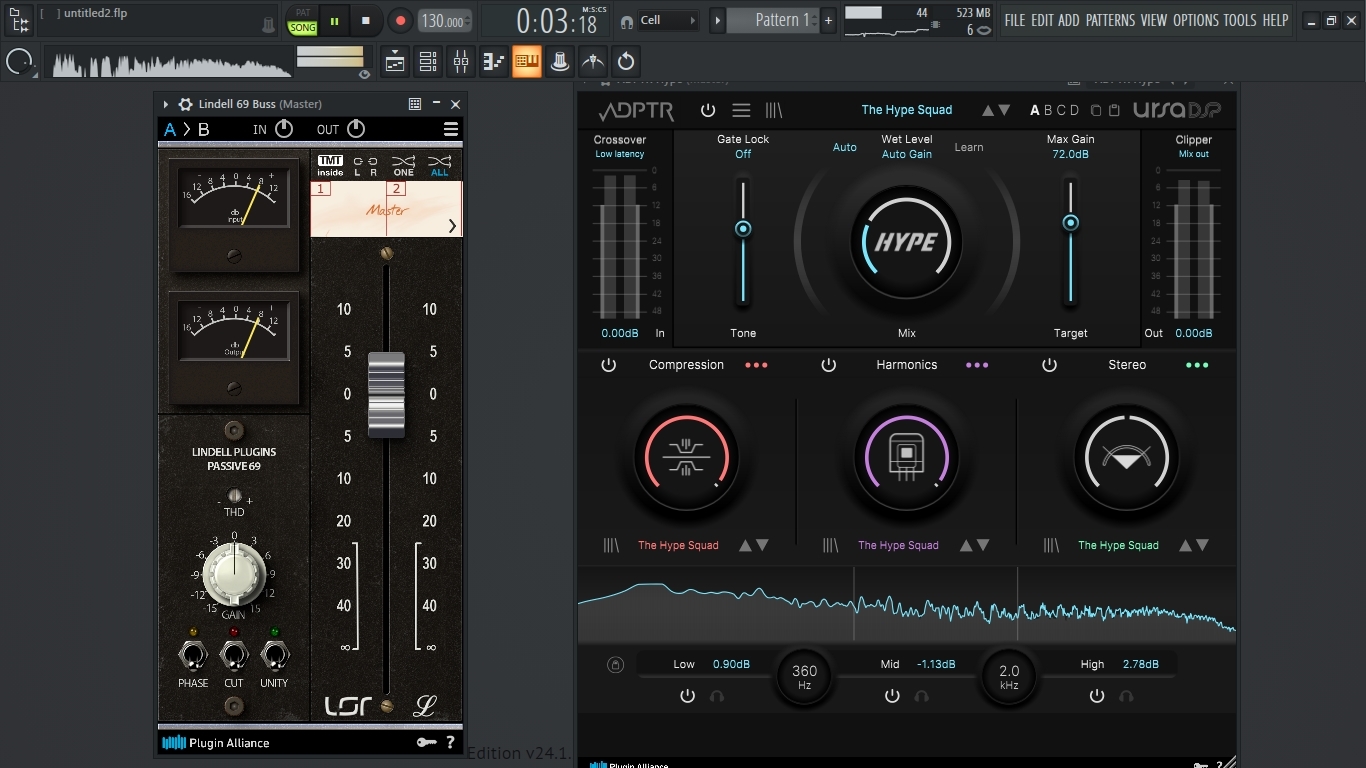Open ADPTR Hype hamburger menu
The image size is (1366, 768).
(741, 110)
